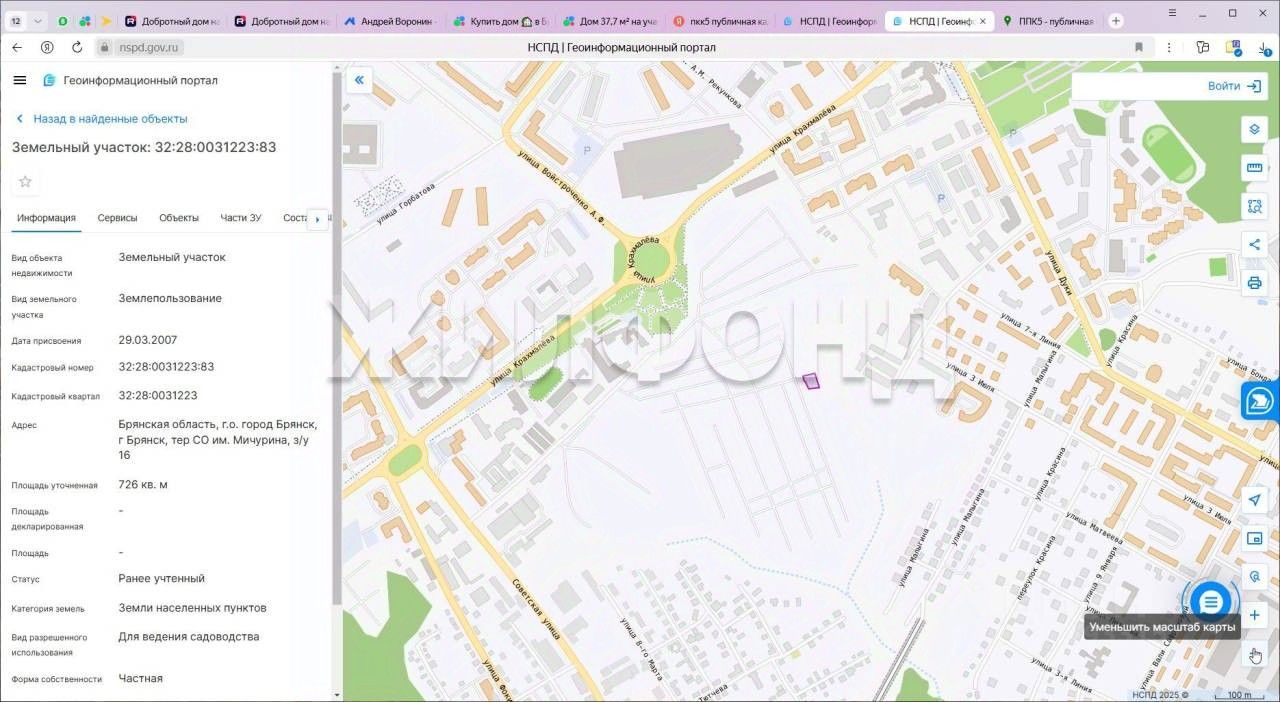
Task: Click the share map icon
Action: pyautogui.click(x=1254, y=245)
